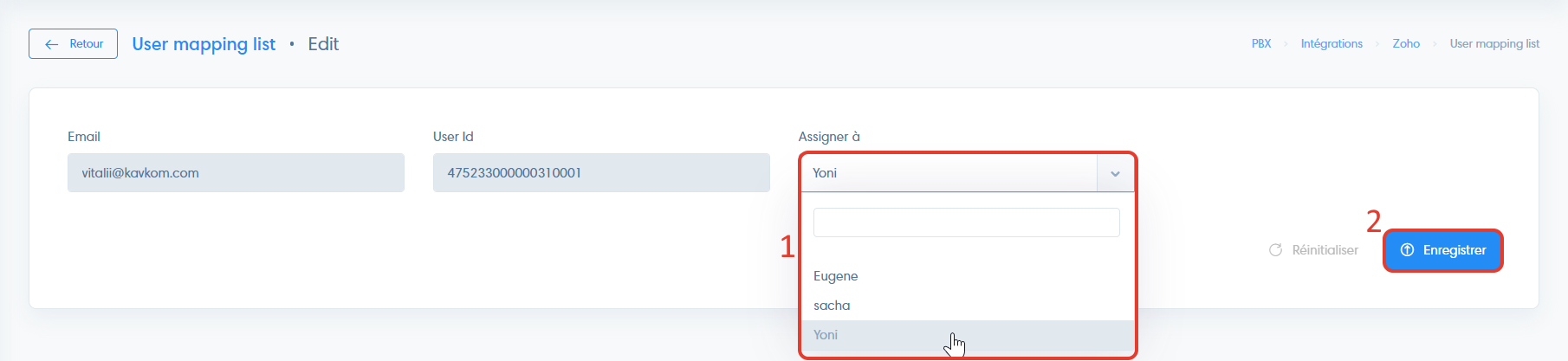This screenshot has height=361, width=1568.
Task: Click the dropdown search input box
Action: [967, 222]
